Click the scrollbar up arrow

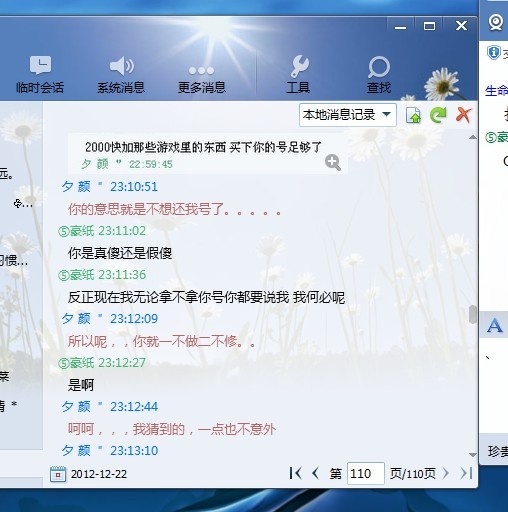[472, 137]
